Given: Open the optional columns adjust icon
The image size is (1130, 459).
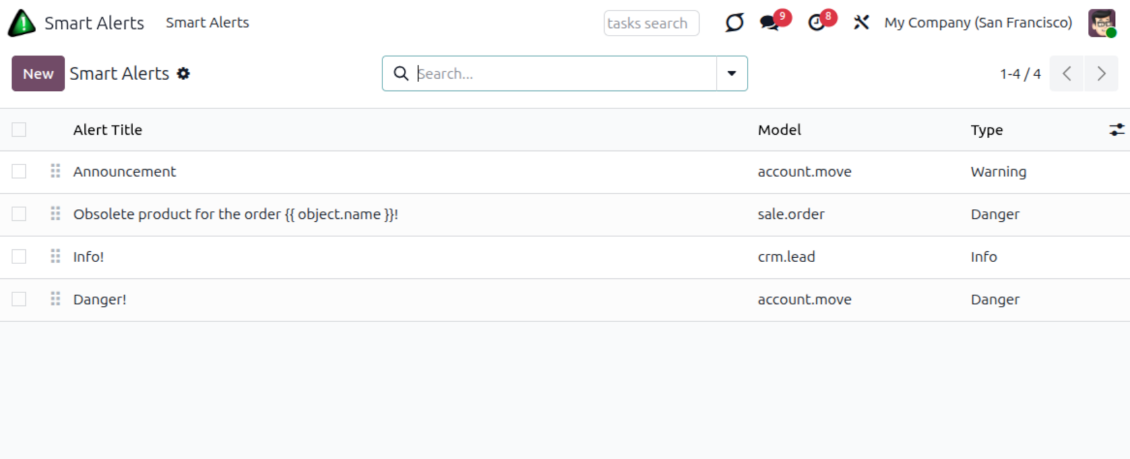Looking at the screenshot, I should (1117, 130).
